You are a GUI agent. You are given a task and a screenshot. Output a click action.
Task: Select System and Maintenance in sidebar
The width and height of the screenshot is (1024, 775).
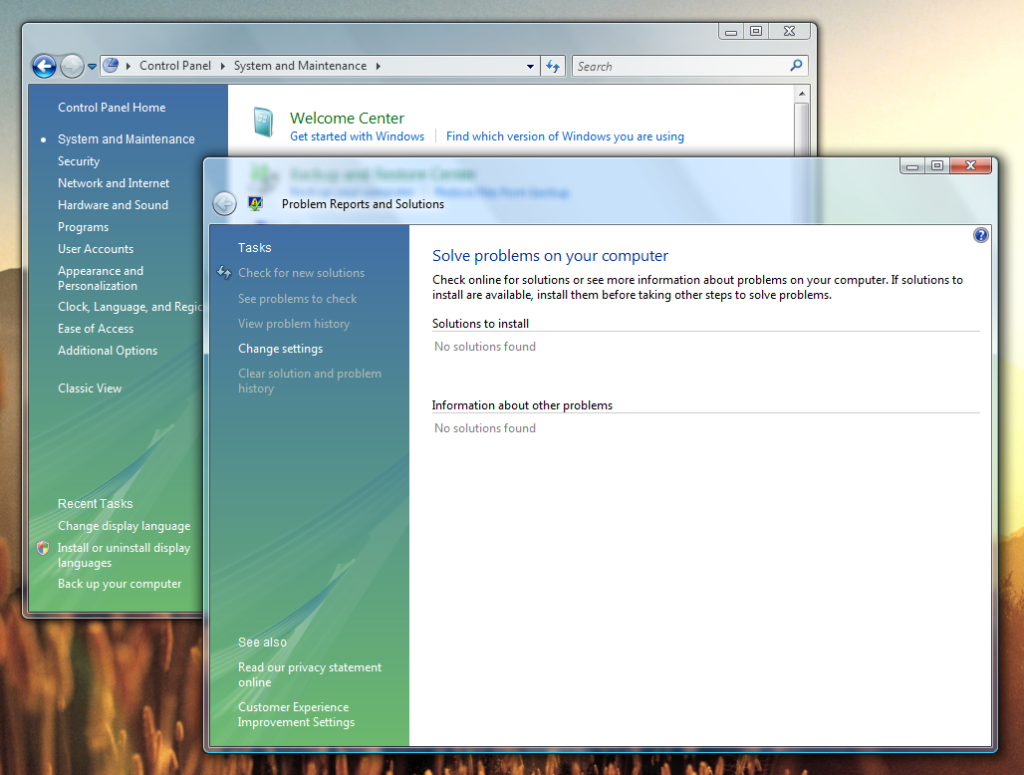(x=126, y=139)
